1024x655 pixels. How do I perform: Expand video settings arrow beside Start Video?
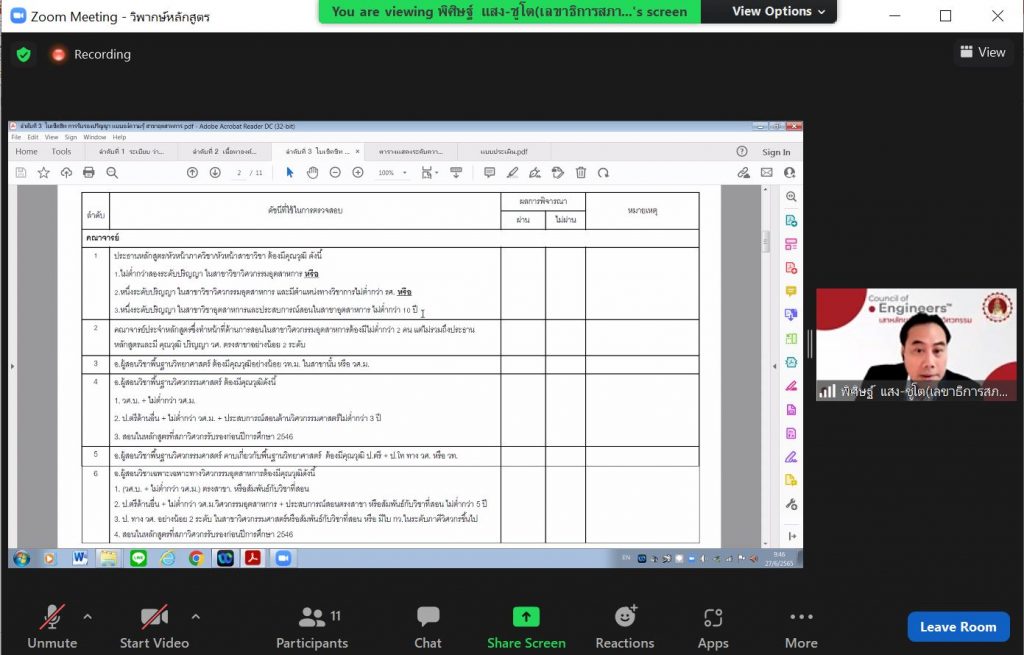coord(195,616)
